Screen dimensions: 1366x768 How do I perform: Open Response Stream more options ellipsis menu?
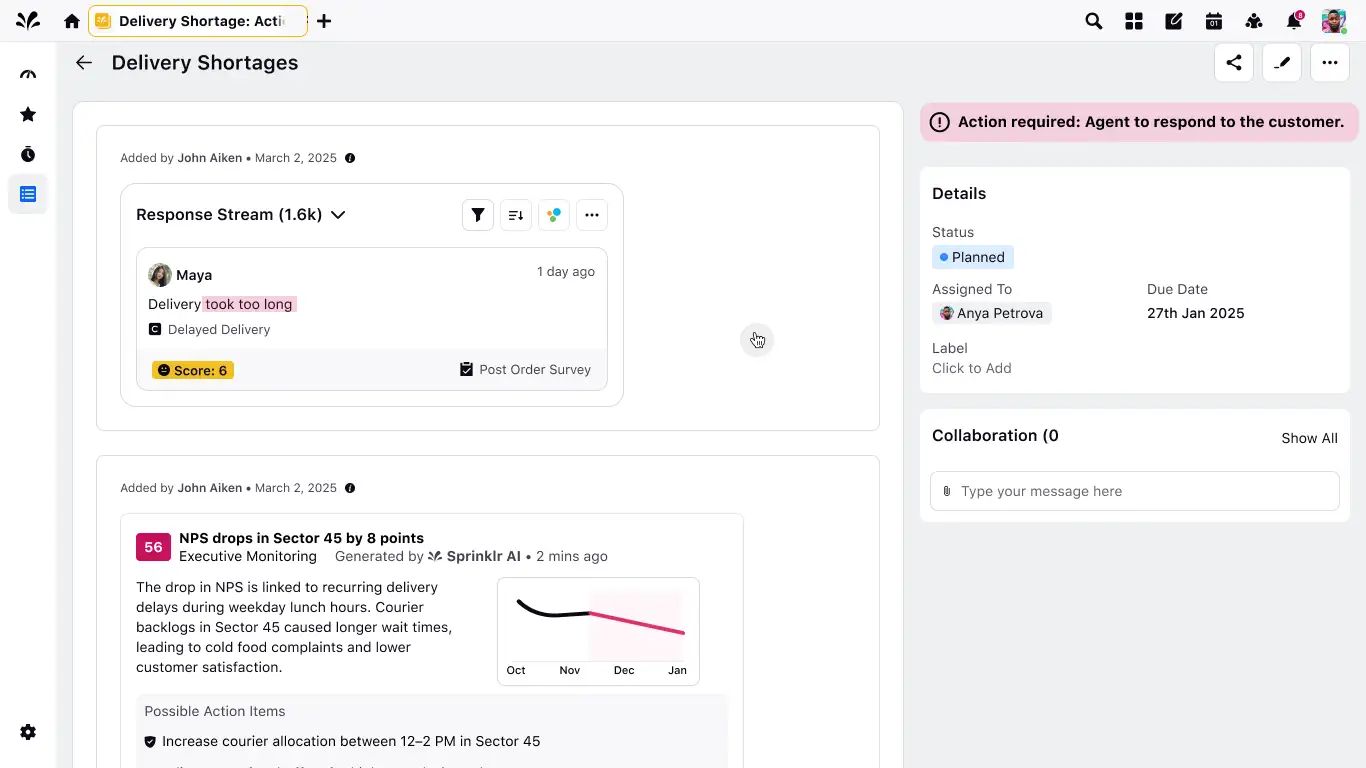(x=591, y=214)
